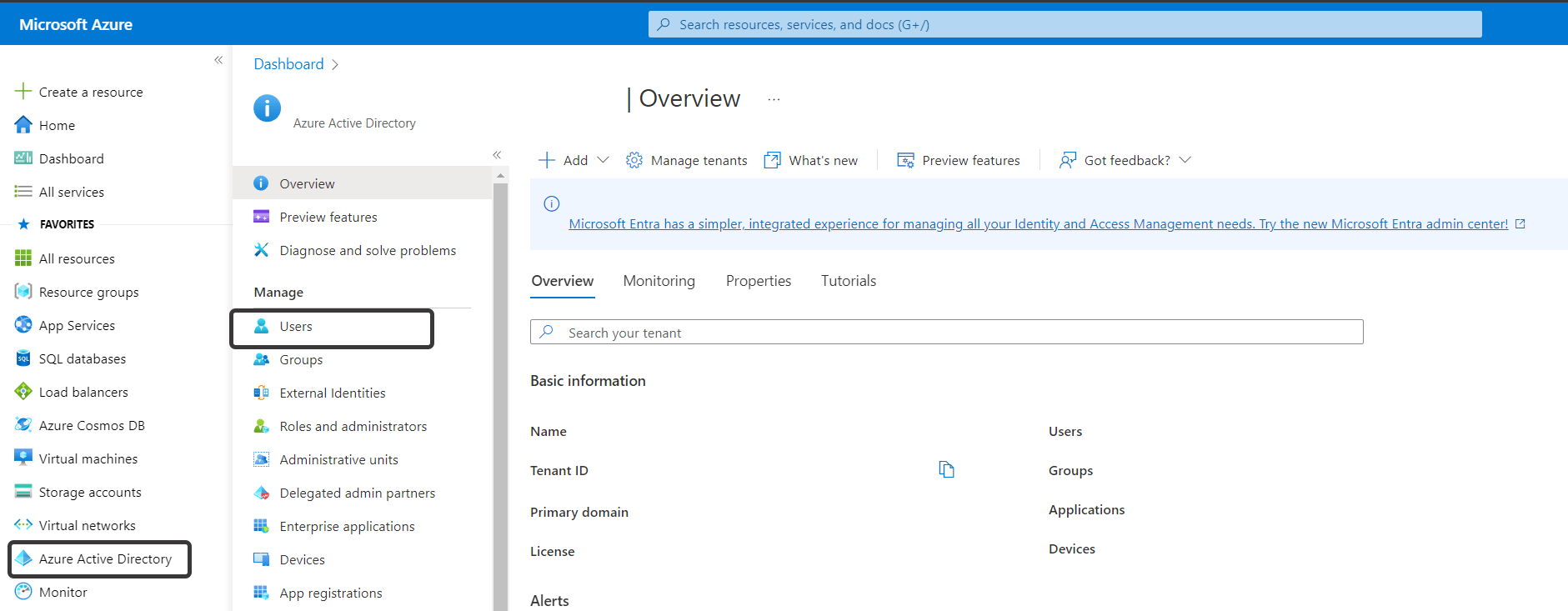Click What's new in toolbar
This screenshot has height=611, width=1568.
811,160
